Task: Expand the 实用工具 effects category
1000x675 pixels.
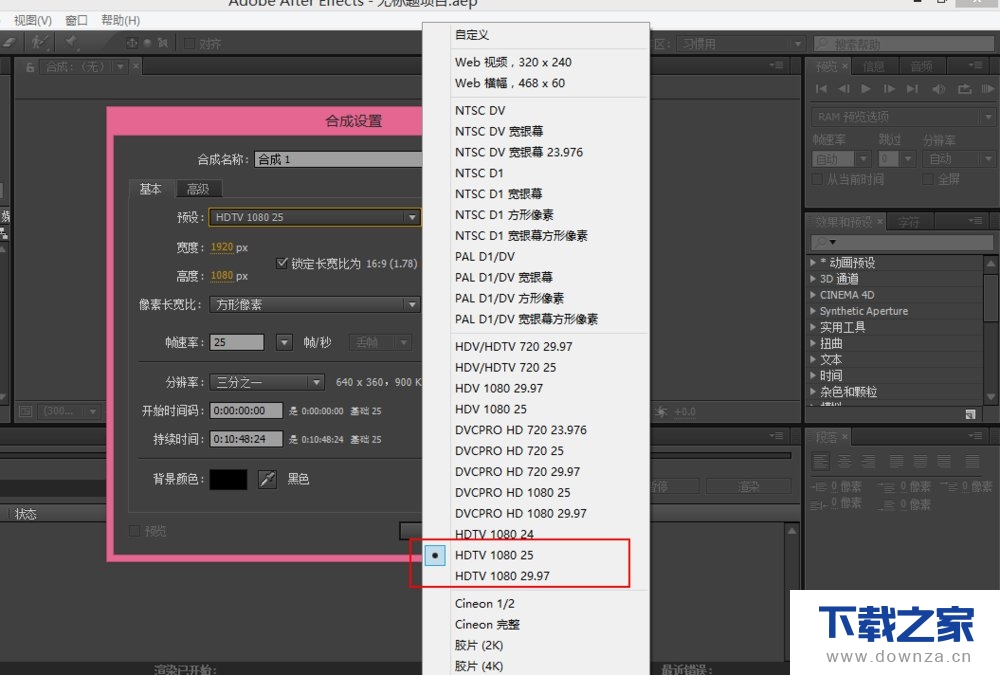Action: point(813,327)
